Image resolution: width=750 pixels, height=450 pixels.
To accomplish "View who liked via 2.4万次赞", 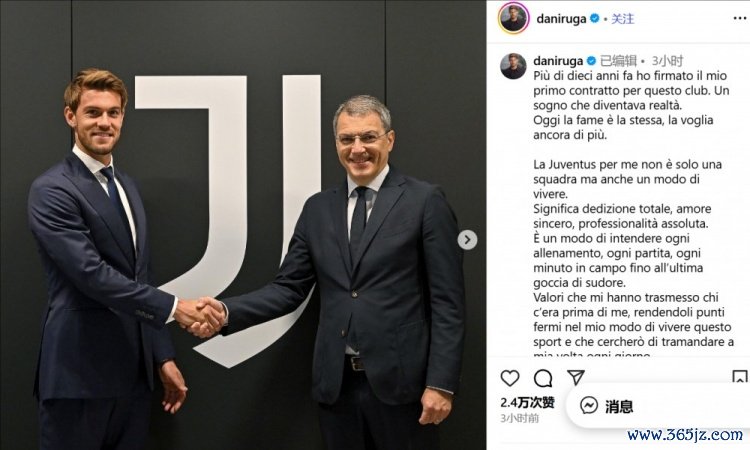I will (x=527, y=403).
